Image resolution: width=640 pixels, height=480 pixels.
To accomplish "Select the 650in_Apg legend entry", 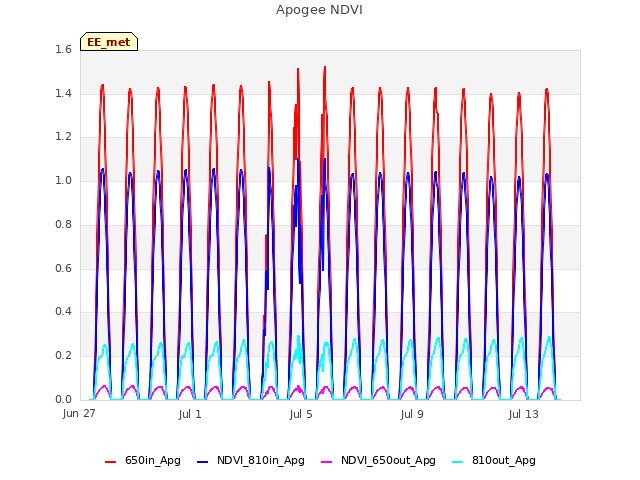I will click(x=142, y=461).
